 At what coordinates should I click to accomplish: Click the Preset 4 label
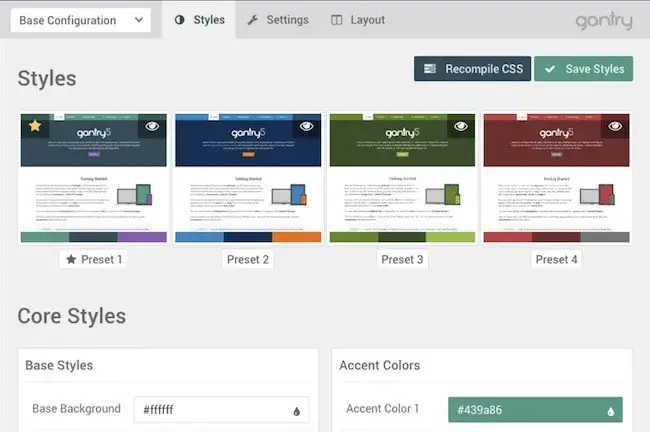point(556,260)
